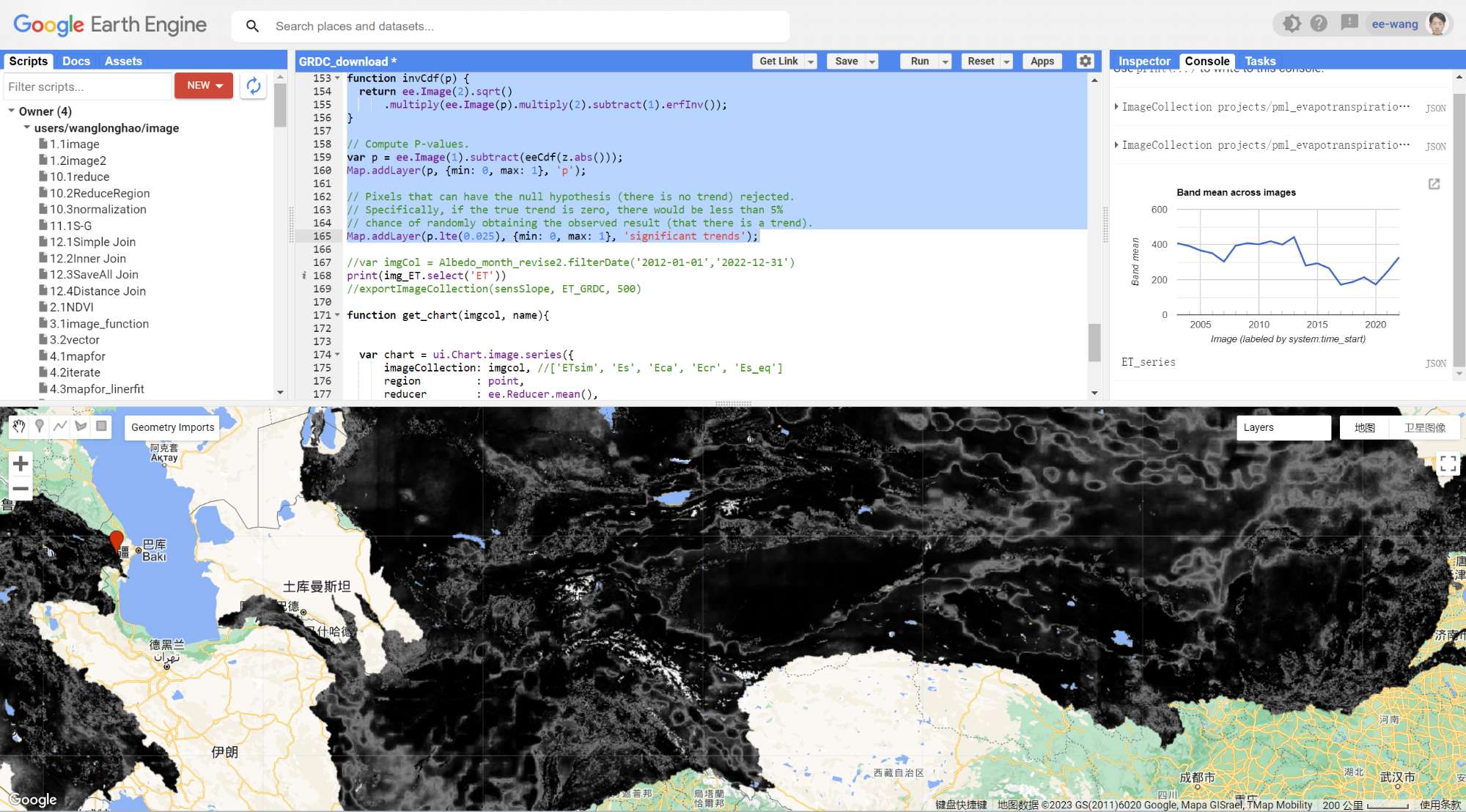Choose the draw polygon shape tool
1466x812 pixels.
81,427
